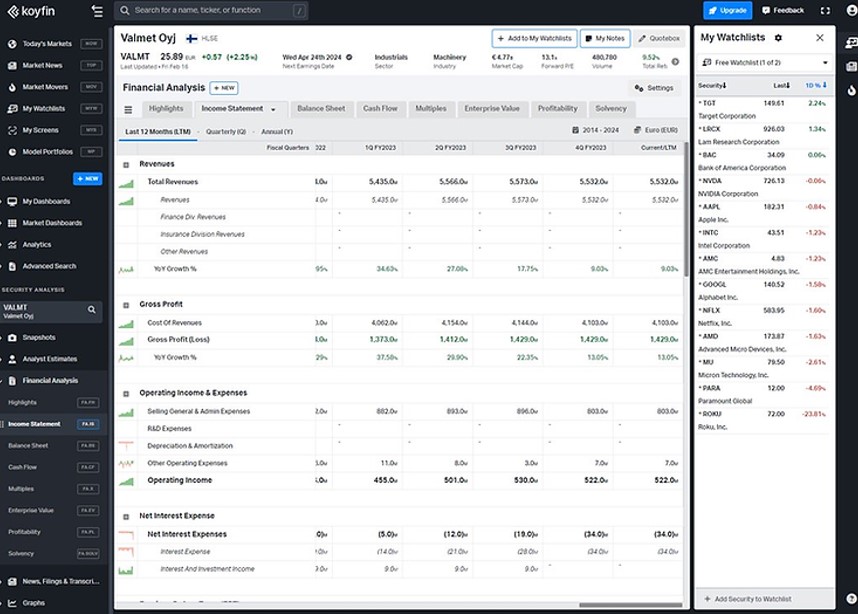Click the + NEW dashboards button
Image resolution: width=858 pixels, height=614 pixels.
[88, 179]
